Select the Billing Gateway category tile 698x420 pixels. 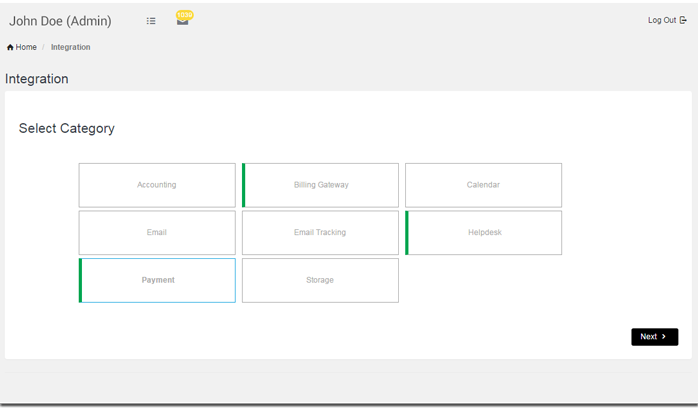[321, 185]
